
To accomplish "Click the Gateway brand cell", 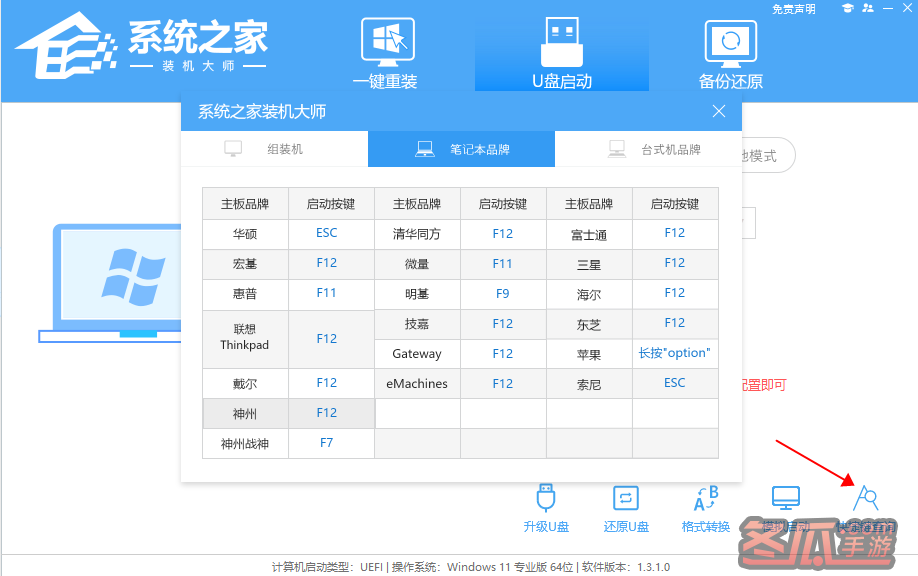I will [x=417, y=354].
